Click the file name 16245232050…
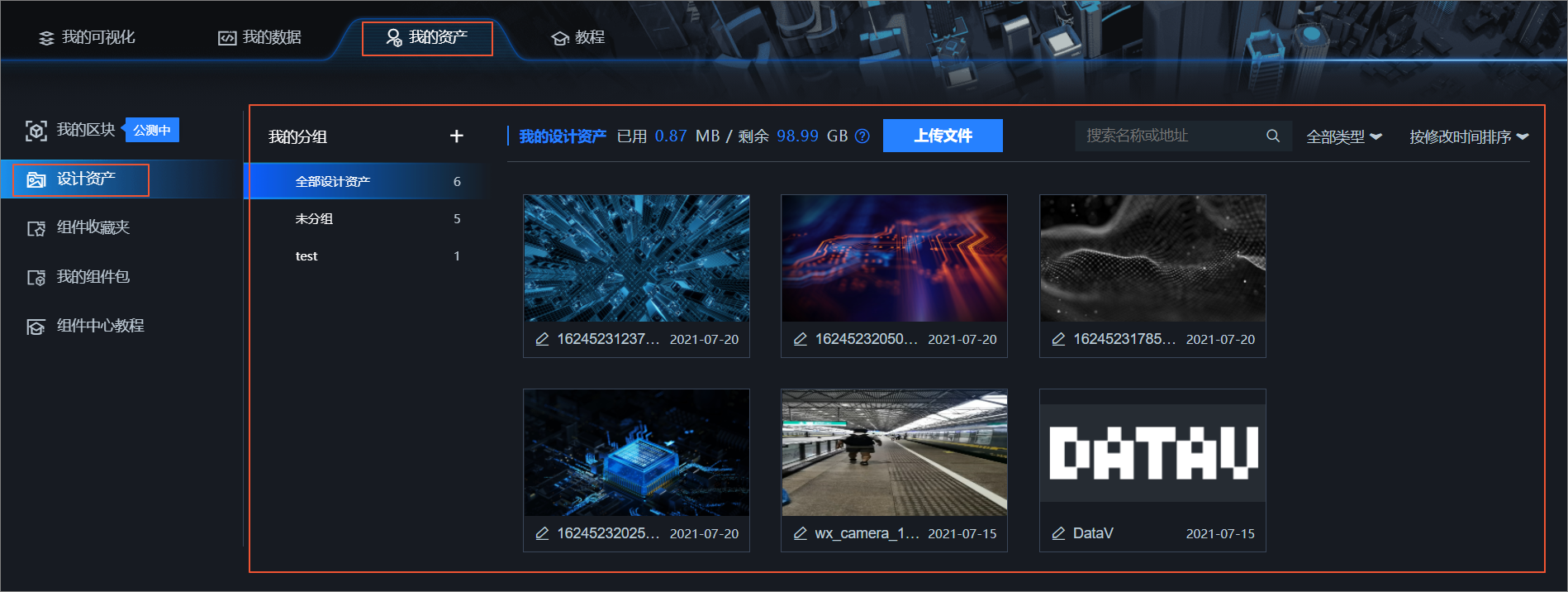Viewport: 1568px width, 592px height. point(866,339)
